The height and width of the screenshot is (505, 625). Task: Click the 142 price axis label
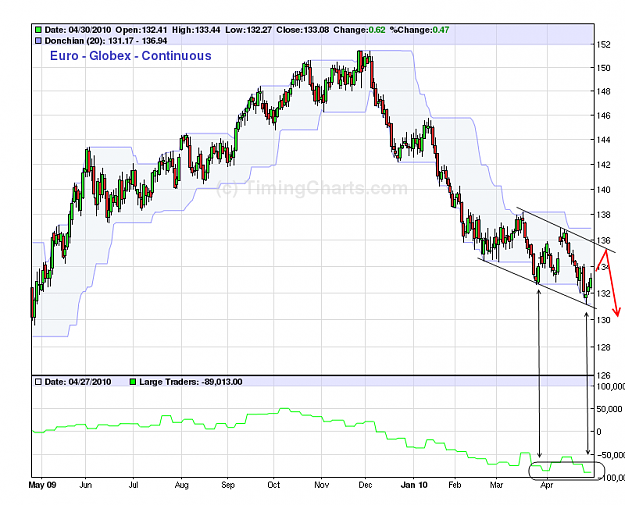603,165
